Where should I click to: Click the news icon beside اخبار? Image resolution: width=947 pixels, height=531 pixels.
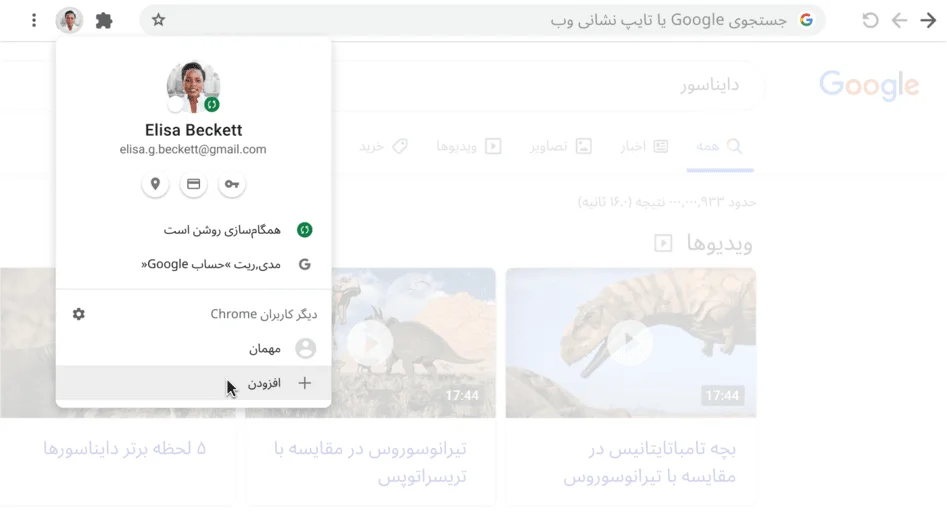[x=661, y=146]
